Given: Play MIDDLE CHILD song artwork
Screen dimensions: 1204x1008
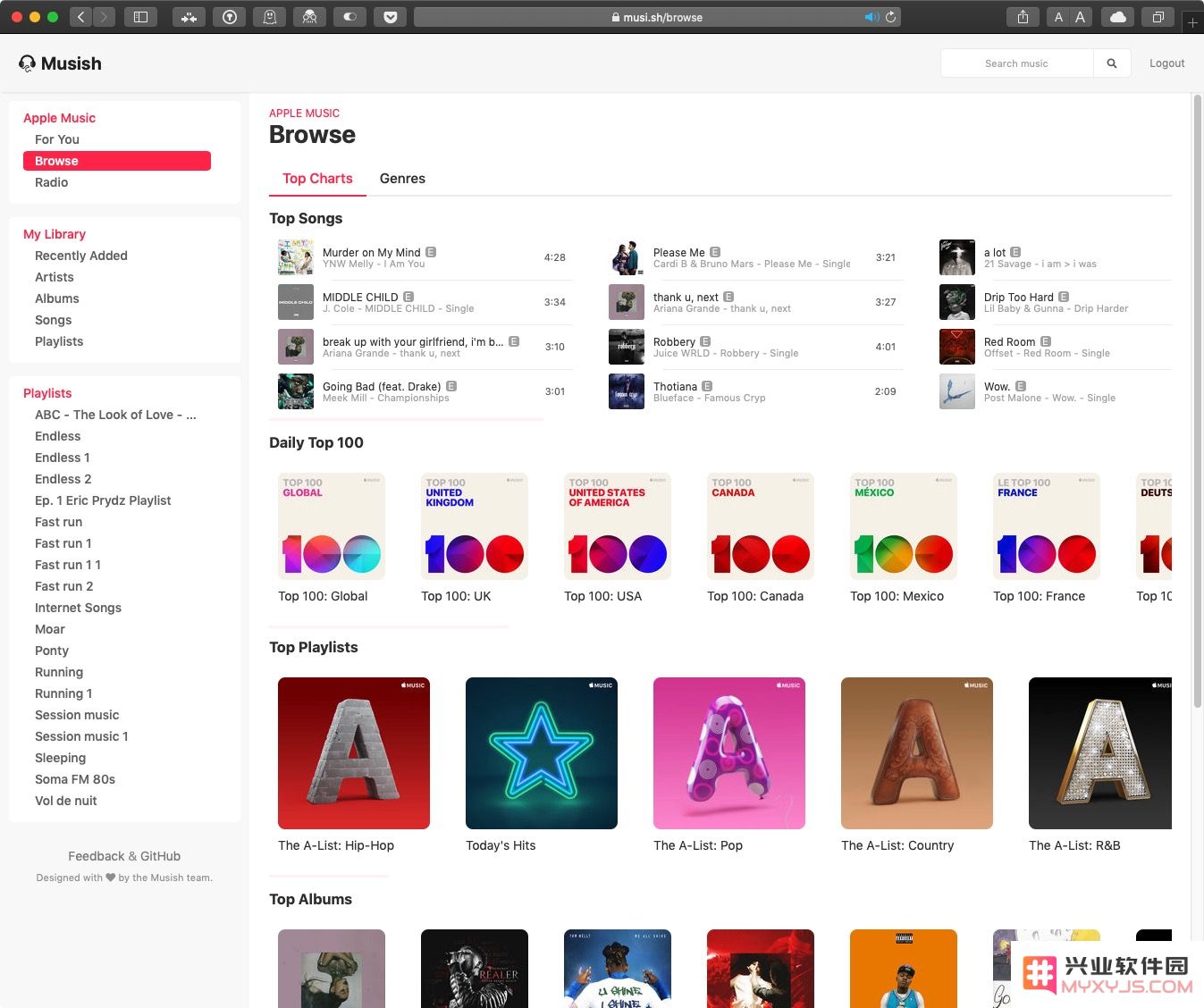Looking at the screenshot, I should click(296, 302).
